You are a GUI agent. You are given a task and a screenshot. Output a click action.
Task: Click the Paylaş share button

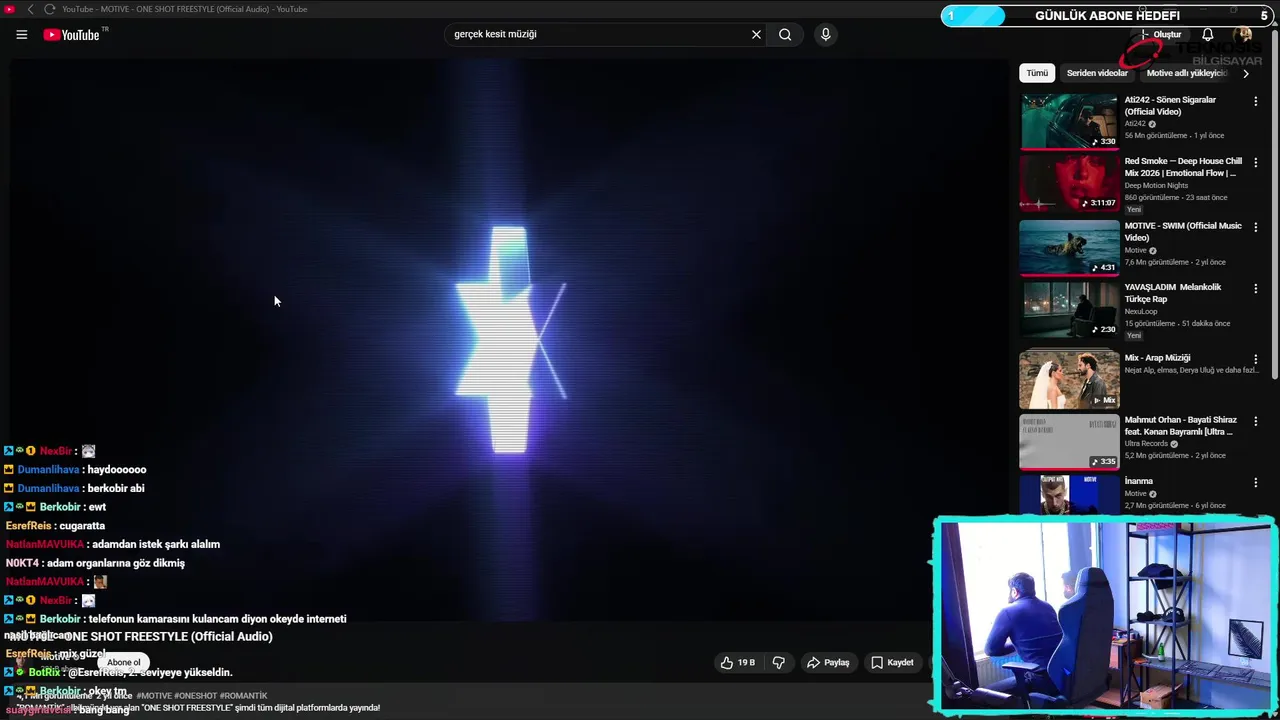coord(828,662)
